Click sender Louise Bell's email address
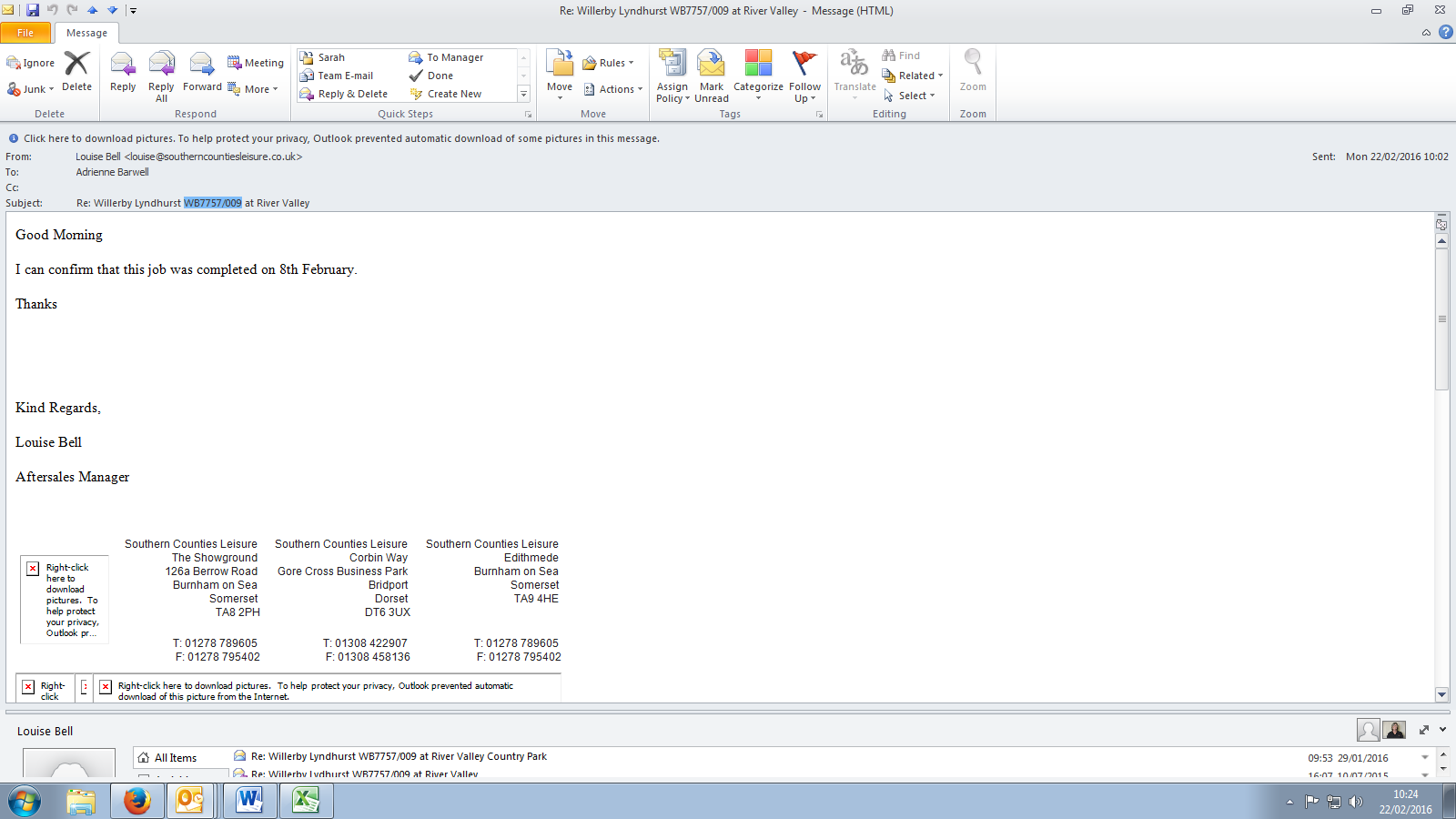 click(x=213, y=157)
